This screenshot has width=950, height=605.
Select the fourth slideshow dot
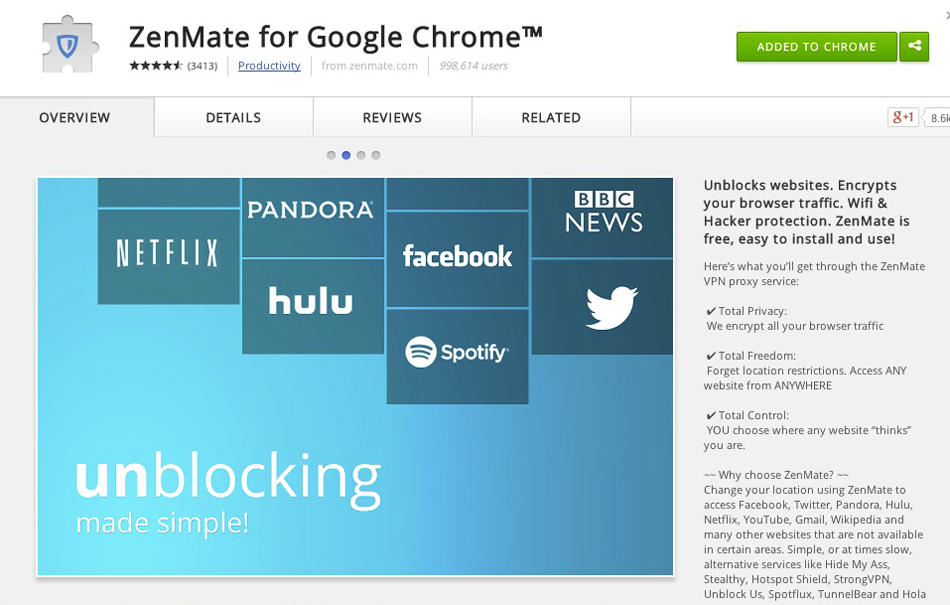[x=376, y=155]
